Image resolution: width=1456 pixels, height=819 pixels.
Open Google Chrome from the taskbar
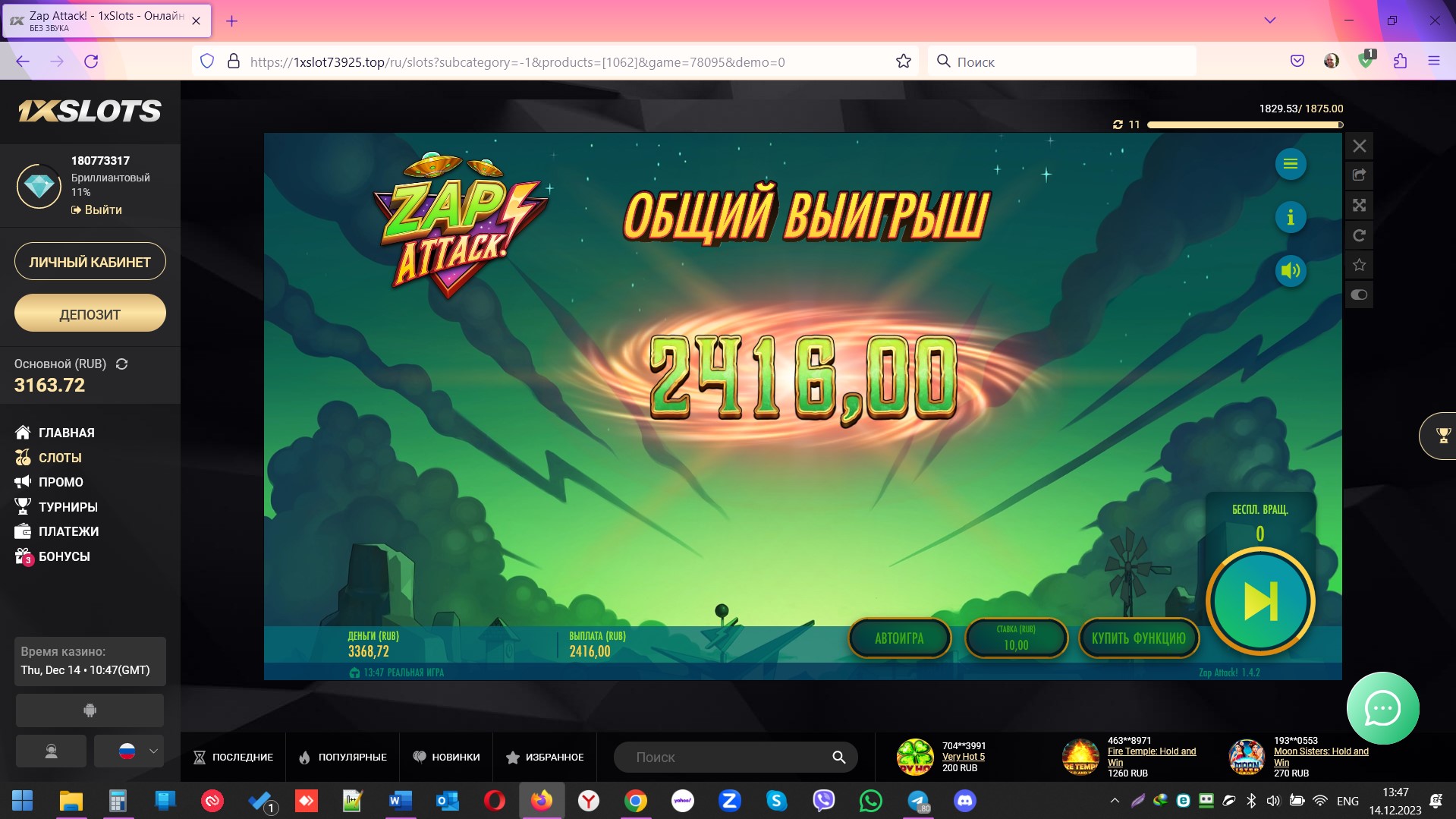coord(636,801)
